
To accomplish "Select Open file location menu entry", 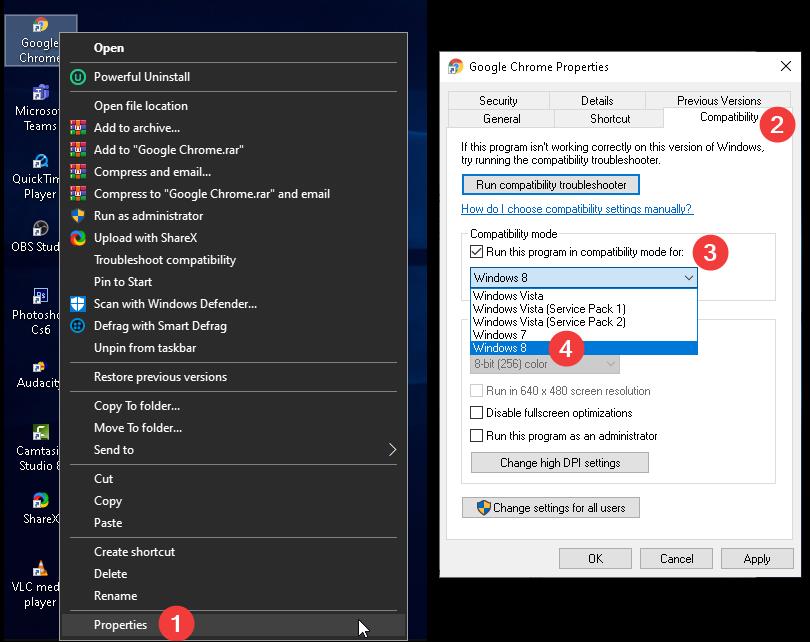I will click(233, 106).
